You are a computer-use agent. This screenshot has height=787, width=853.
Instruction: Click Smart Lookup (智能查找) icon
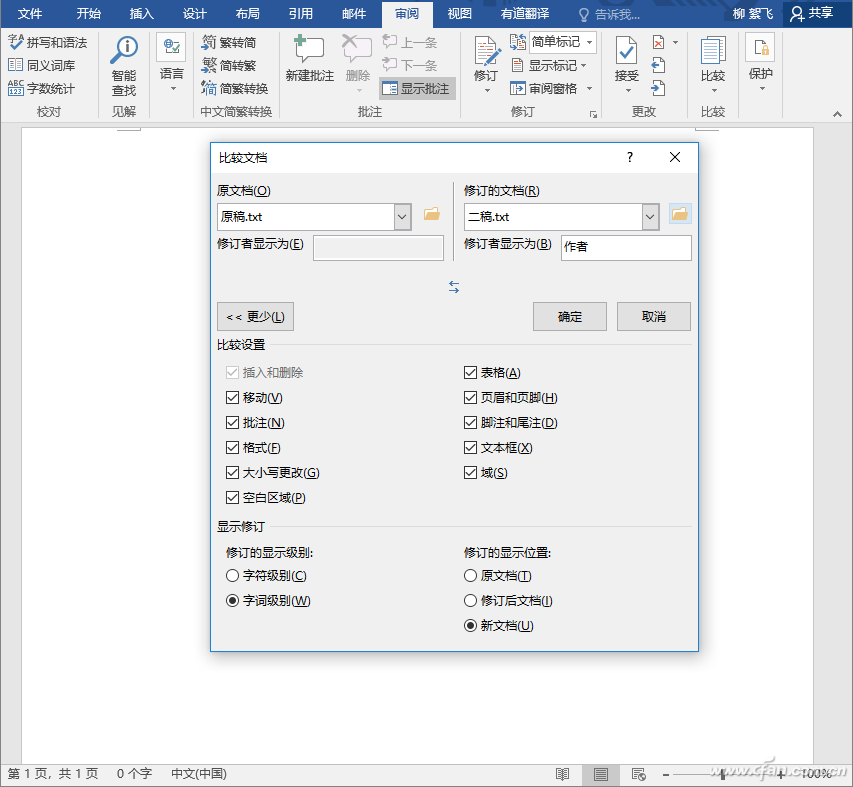point(124,51)
